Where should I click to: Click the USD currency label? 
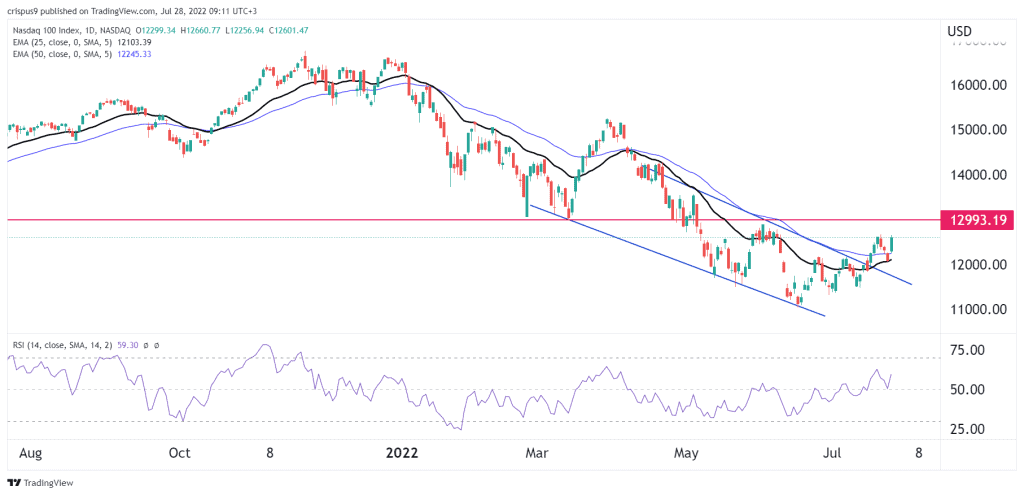pyautogui.click(x=959, y=31)
